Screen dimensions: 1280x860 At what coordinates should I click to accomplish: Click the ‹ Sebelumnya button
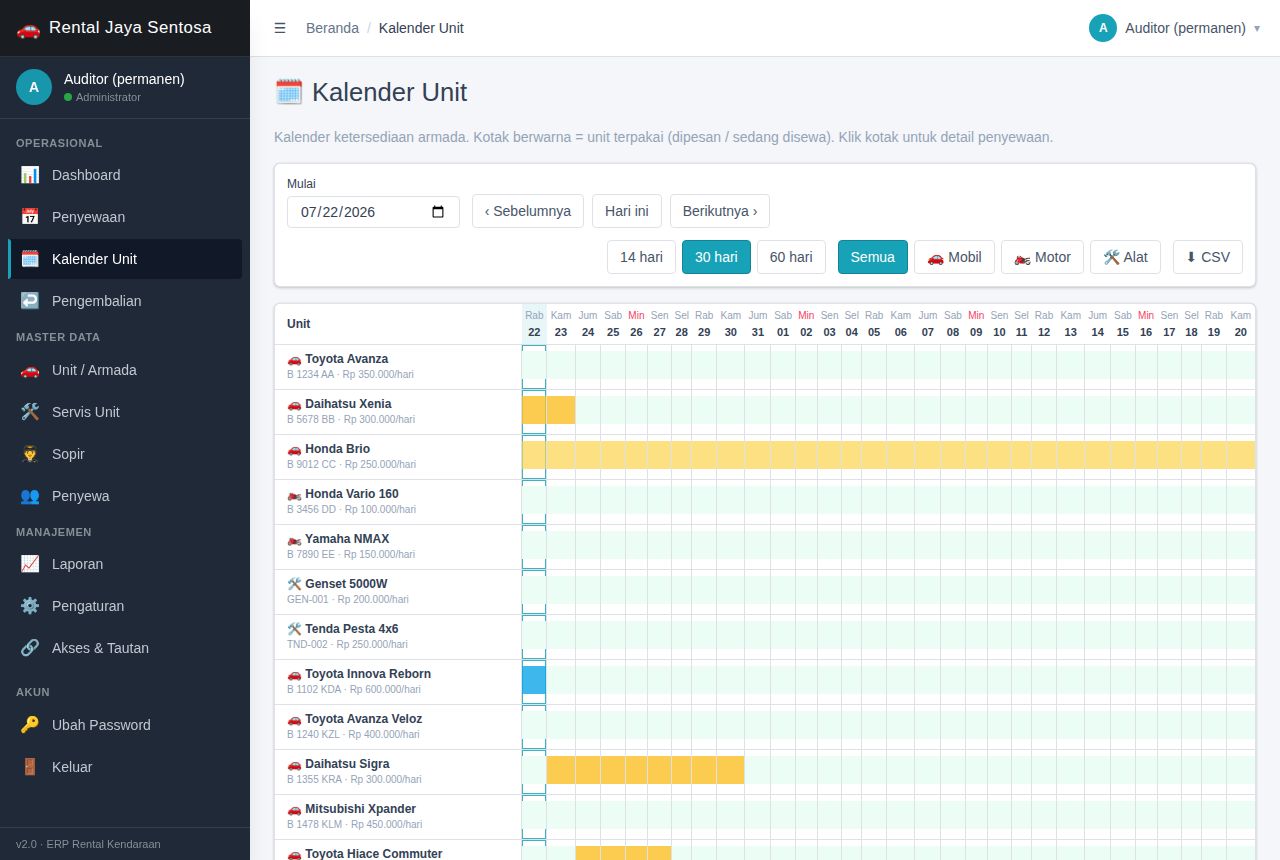pos(528,211)
